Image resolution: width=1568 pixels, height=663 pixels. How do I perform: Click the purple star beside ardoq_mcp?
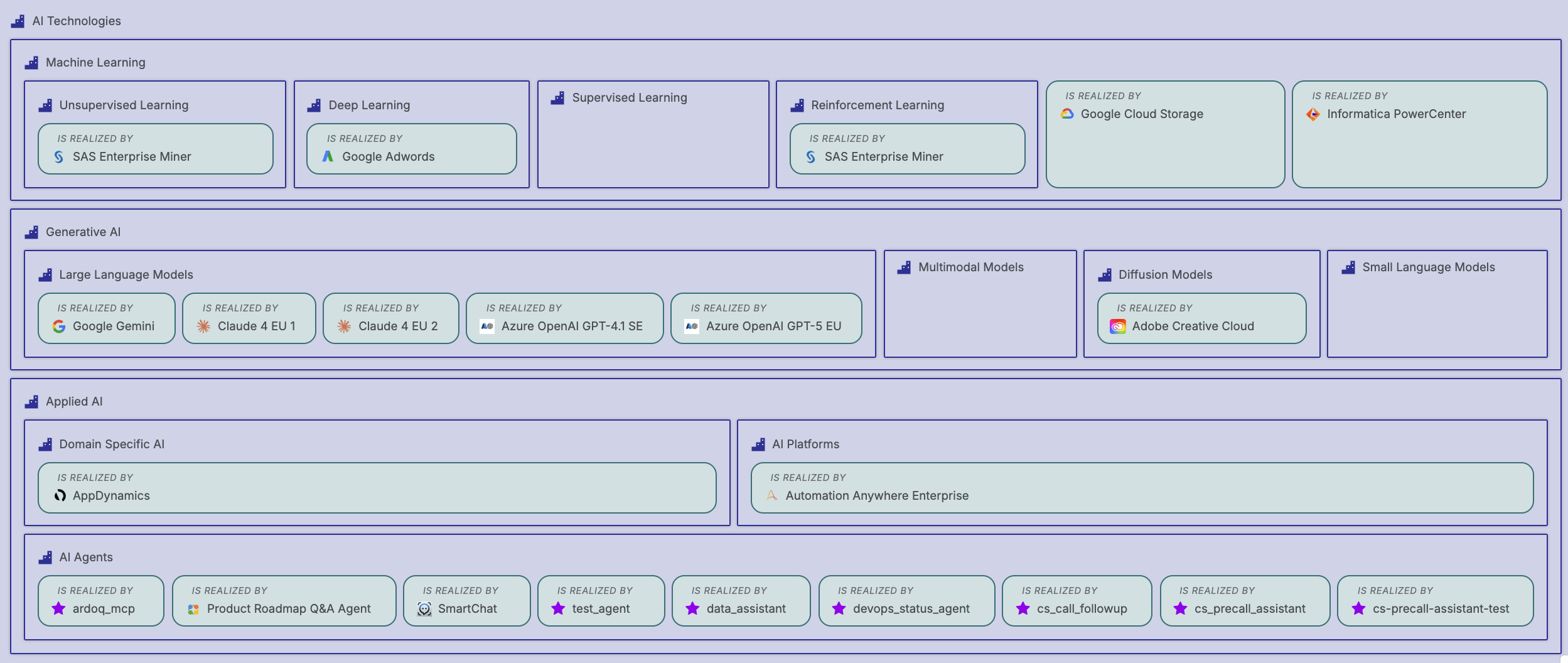58,608
